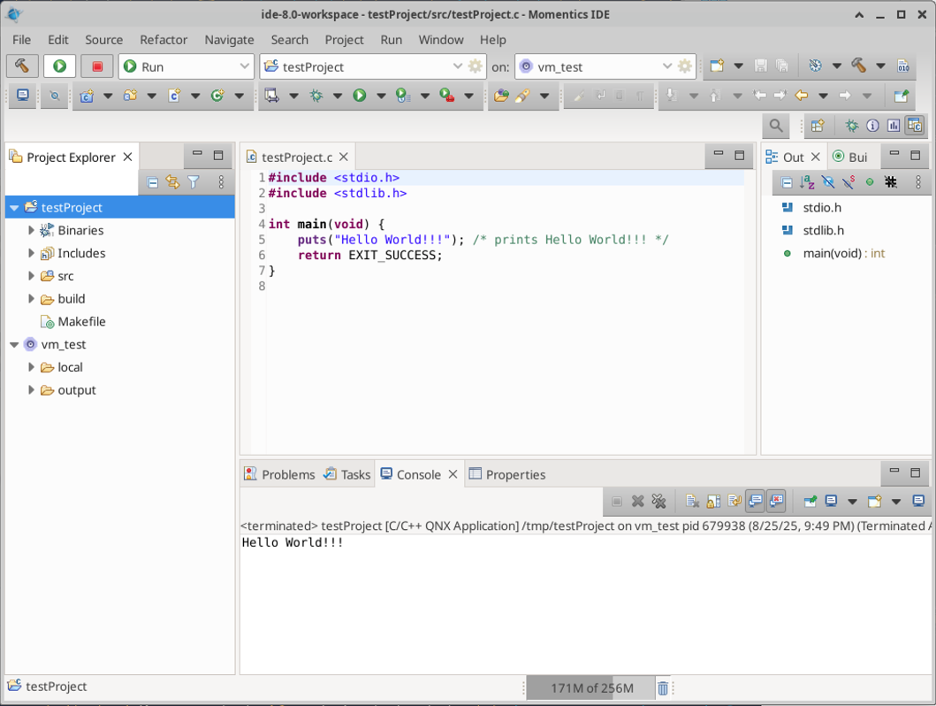Screen dimensions: 936x706
Task: Open the search magnifier icon in toolbar
Action: click(x=775, y=126)
